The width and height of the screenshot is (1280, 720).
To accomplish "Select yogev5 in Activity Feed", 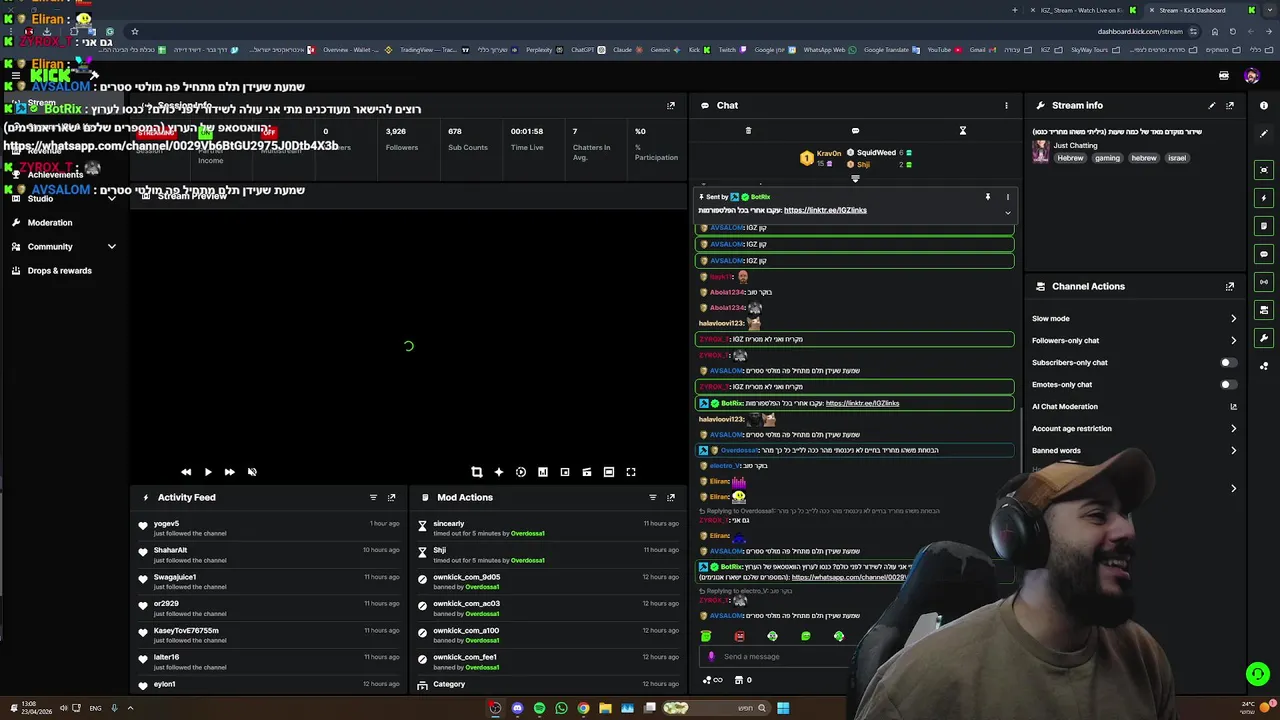I will 166,523.
